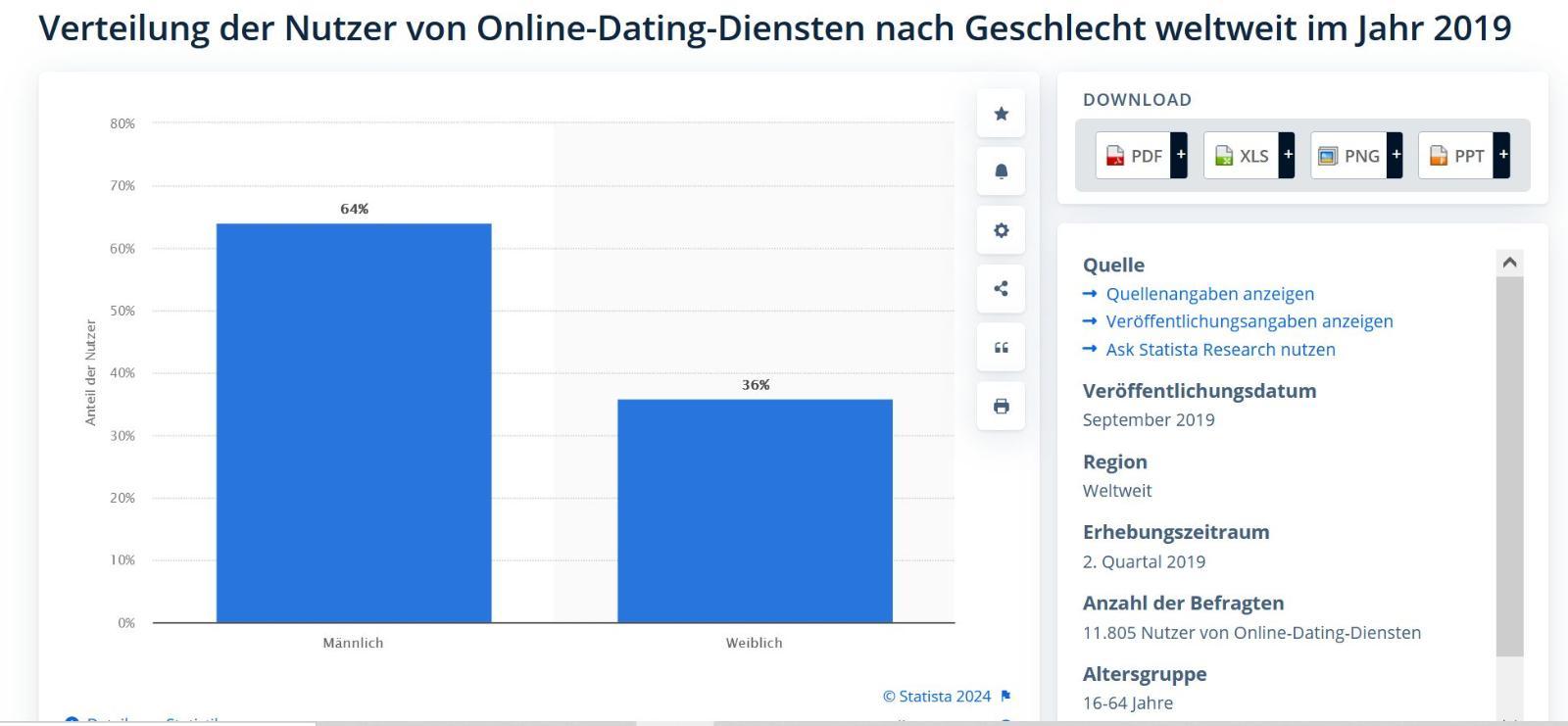The height and width of the screenshot is (726, 1568).
Task: Click the bell notification icon
Action: 1001,171
